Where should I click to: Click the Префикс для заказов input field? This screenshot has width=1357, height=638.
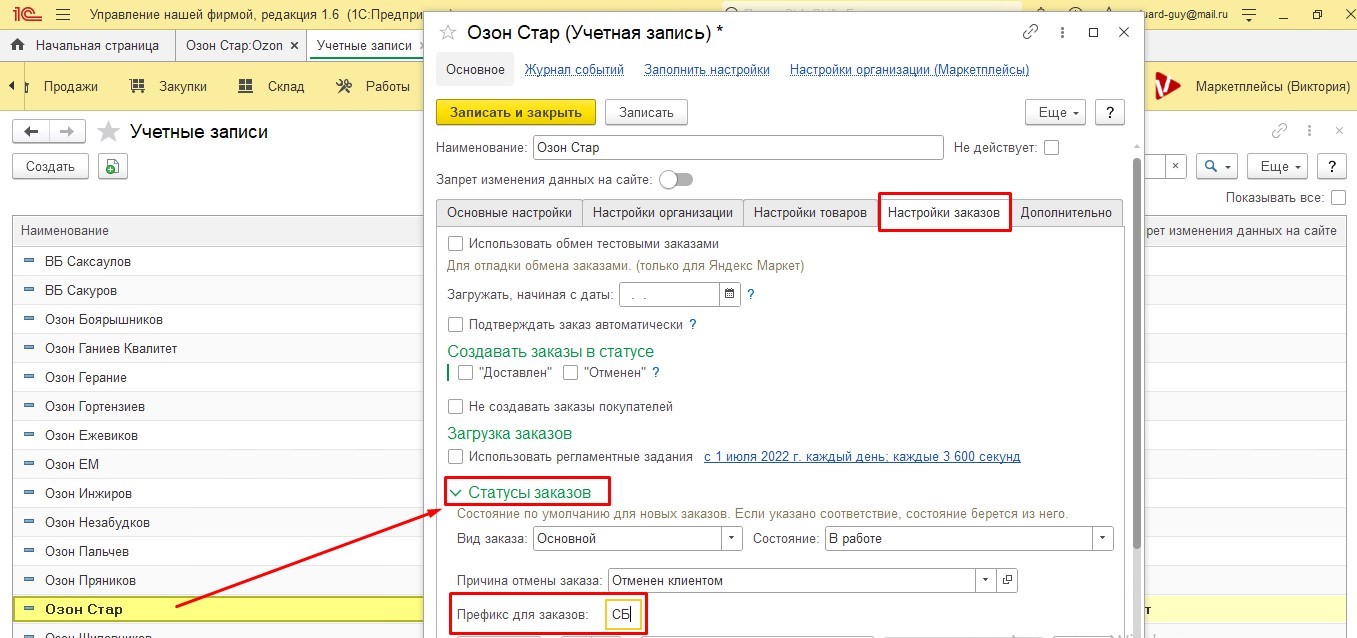(x=623, y=615)
